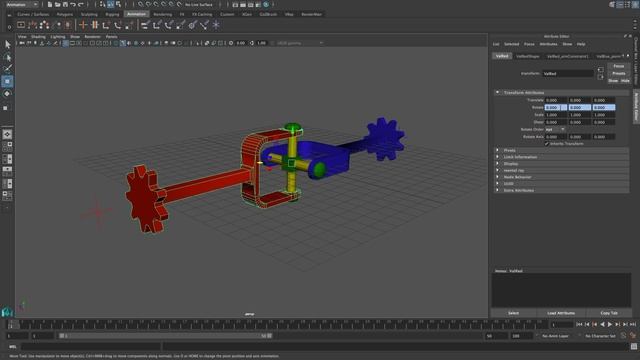Click the Load Attributes button
The height and width of the screenshot is (360, 640).
(x=561, y=313)
